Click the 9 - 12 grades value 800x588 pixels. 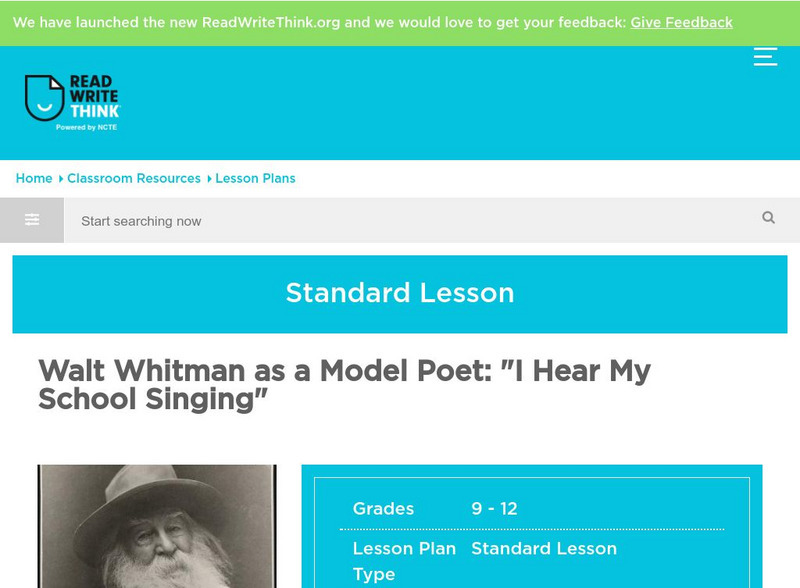pos(494,509)
